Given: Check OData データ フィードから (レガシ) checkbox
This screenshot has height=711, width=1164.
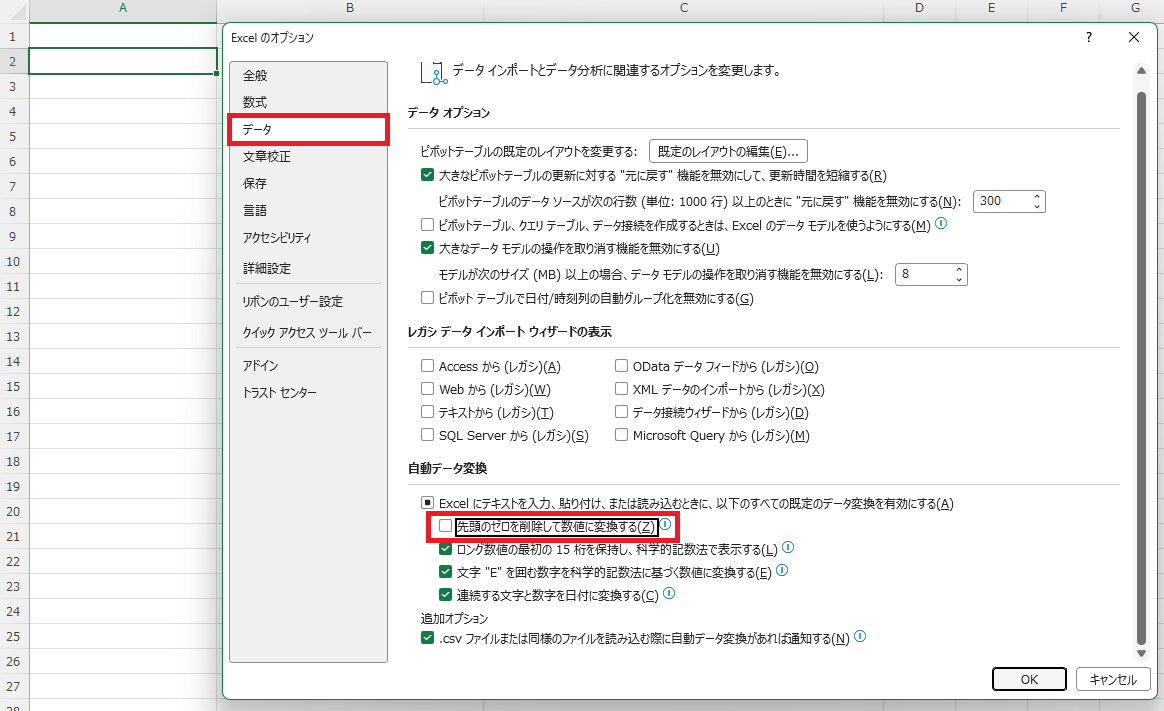Looking at the screenshot, I should coord(621,366).
